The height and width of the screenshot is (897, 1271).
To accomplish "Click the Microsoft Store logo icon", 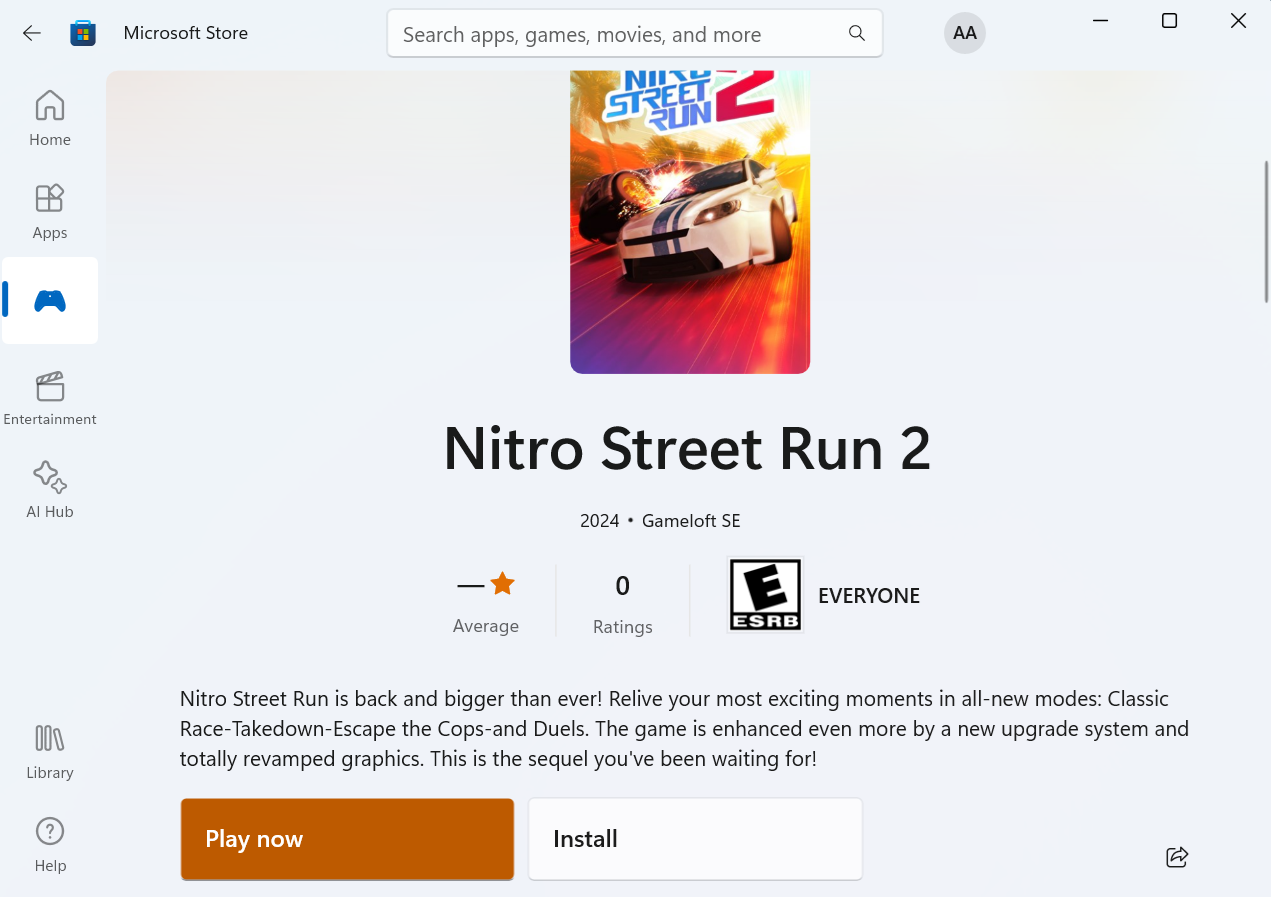I will click(x=83, y=33).
